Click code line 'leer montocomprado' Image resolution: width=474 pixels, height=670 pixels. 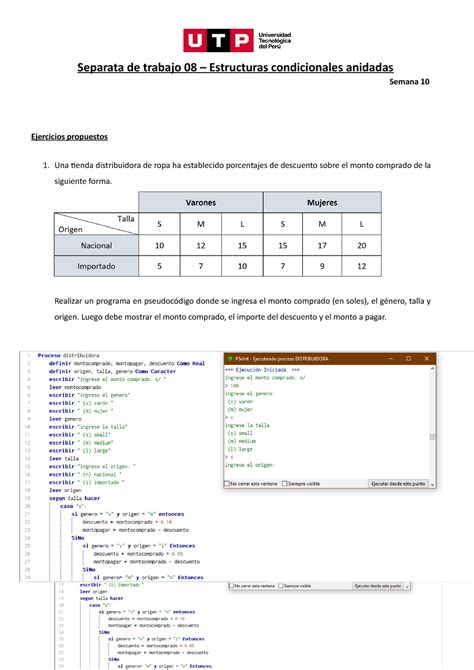[x=75, y=387]
